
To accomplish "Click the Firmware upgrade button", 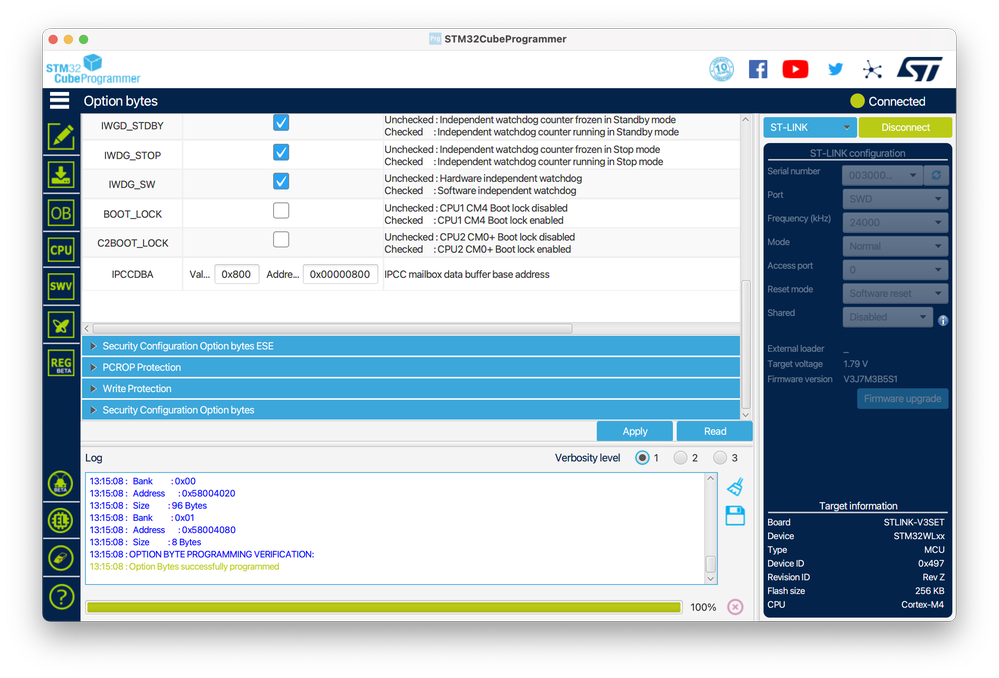I will [x=902, y=399].
